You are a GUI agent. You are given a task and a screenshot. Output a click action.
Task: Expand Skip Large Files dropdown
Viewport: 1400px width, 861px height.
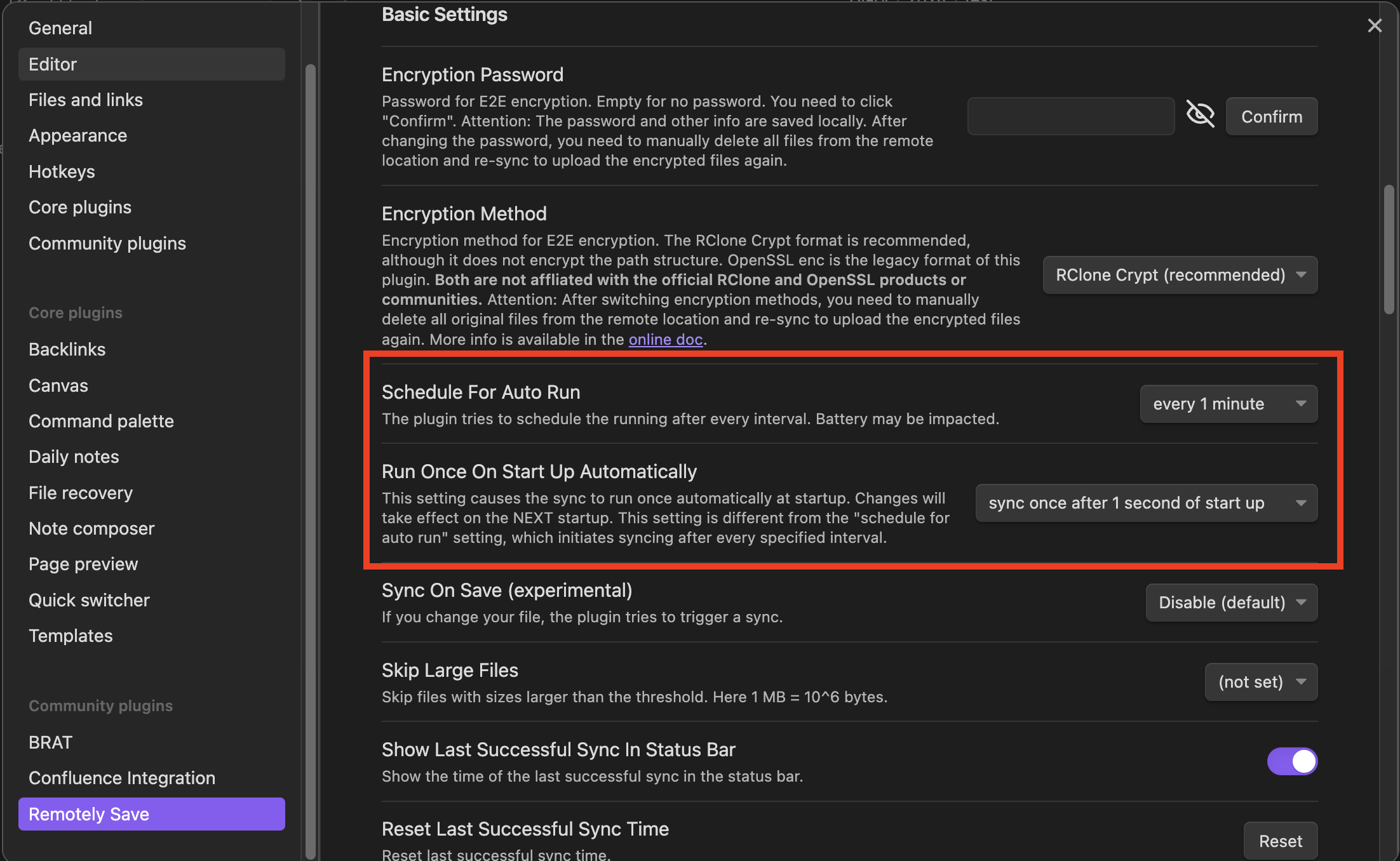[1260, 682]
